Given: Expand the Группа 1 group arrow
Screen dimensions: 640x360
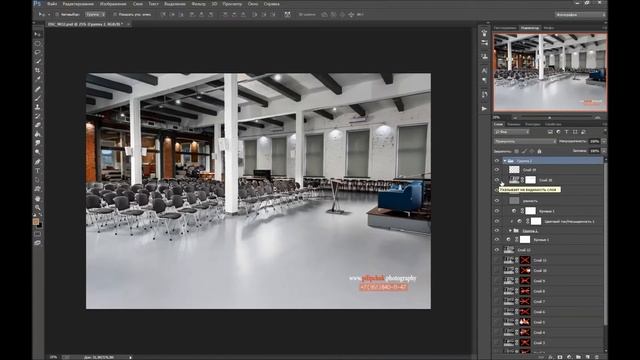Looking at the screenshot, I should click(x=510, y=231).
